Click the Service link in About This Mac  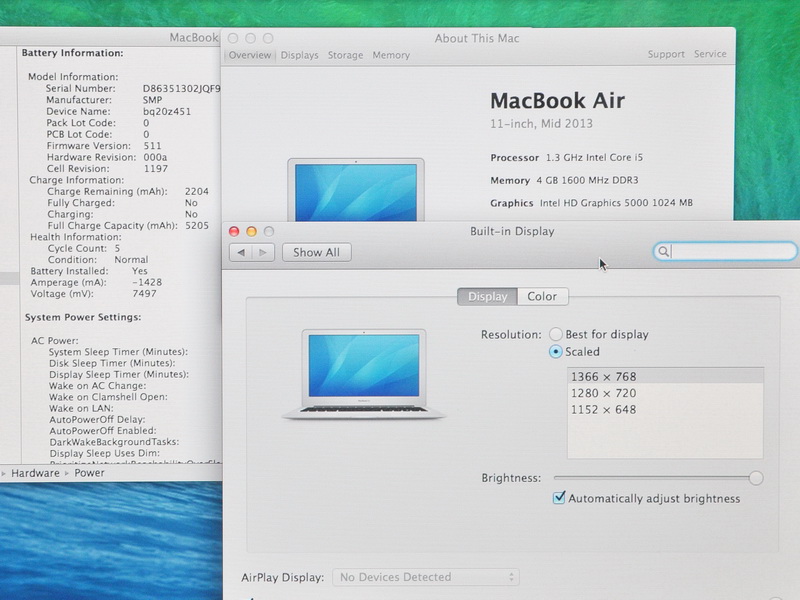pos(710,54)
